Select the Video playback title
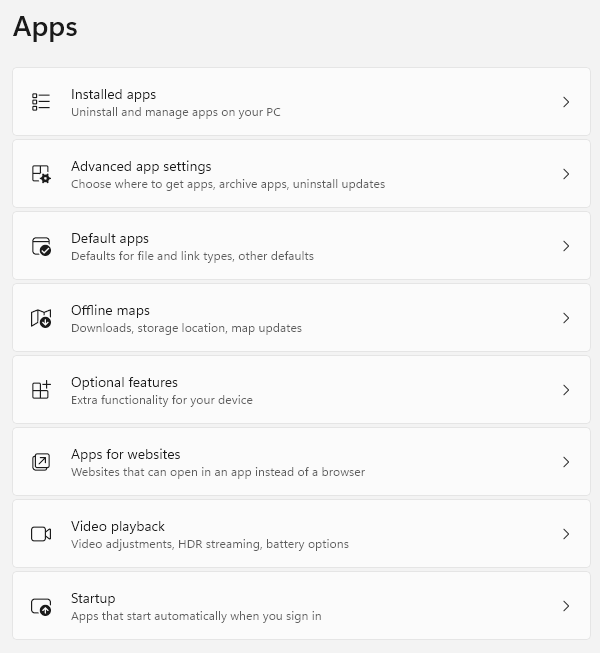Image resolution: width=600 pixels, height=653 pixels. pyautogui.click(x=118, y=526)
